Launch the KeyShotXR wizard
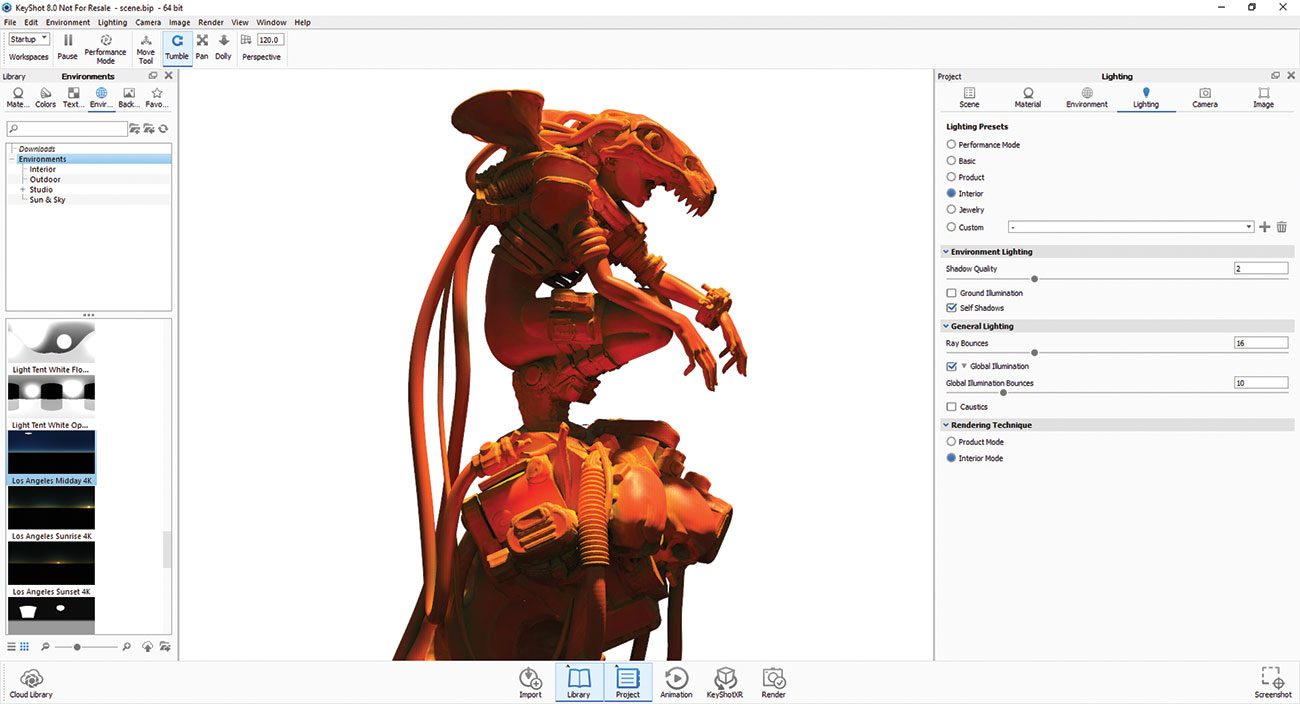 (725, 682)
